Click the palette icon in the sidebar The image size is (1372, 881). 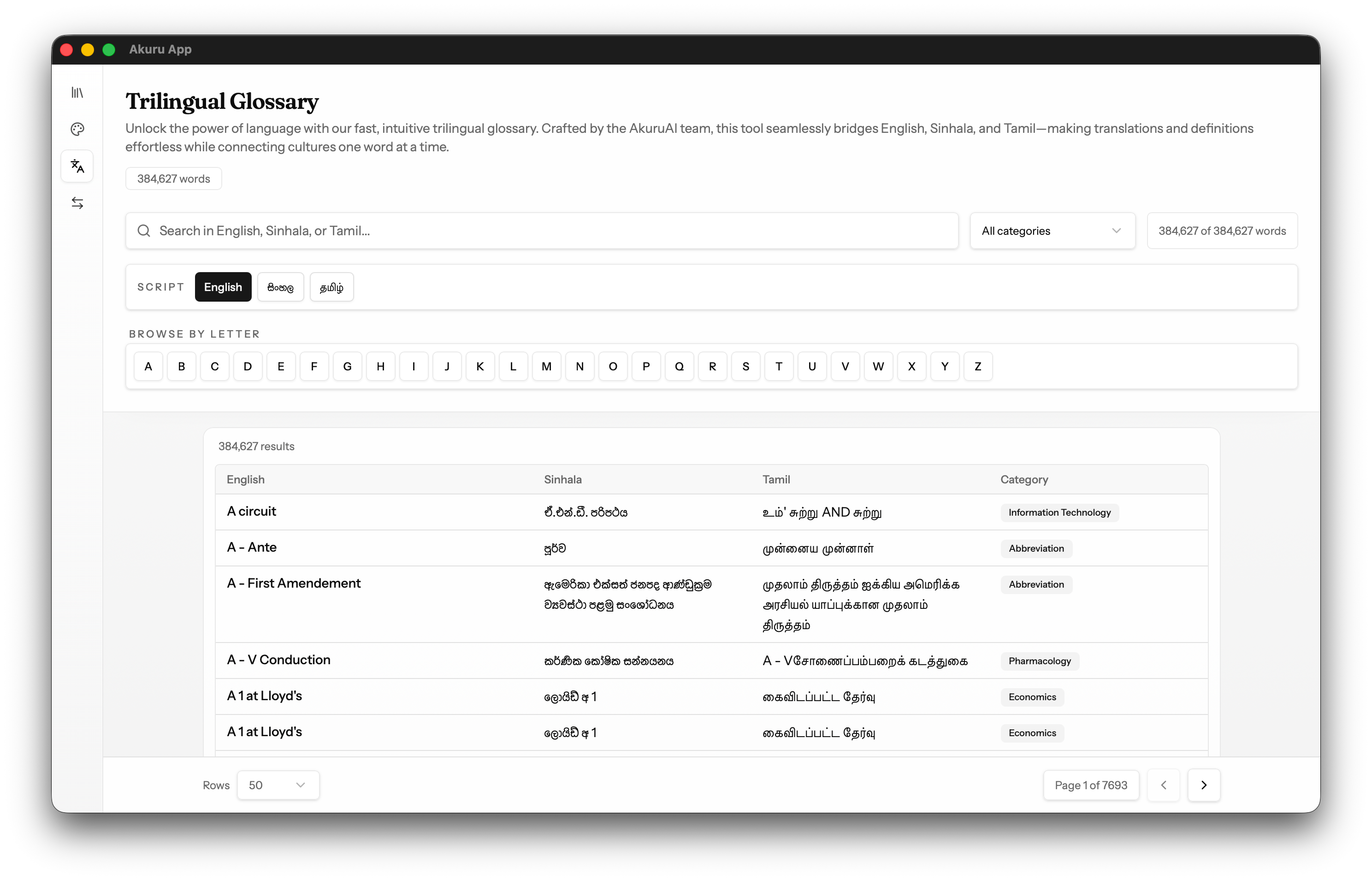(77, 129)
